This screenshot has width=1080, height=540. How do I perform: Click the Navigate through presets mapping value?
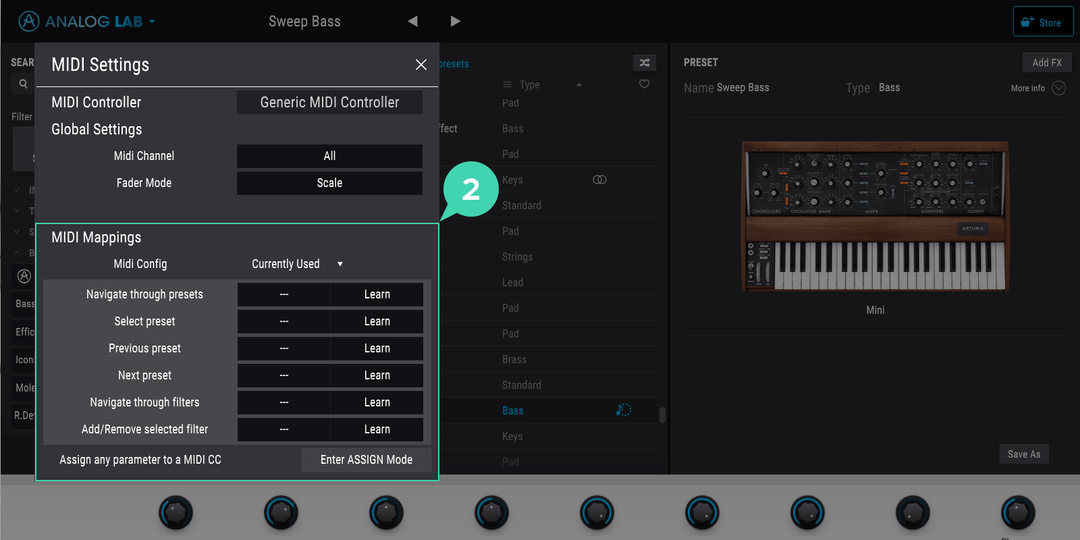pyautogui.click(x=284, y=294)
